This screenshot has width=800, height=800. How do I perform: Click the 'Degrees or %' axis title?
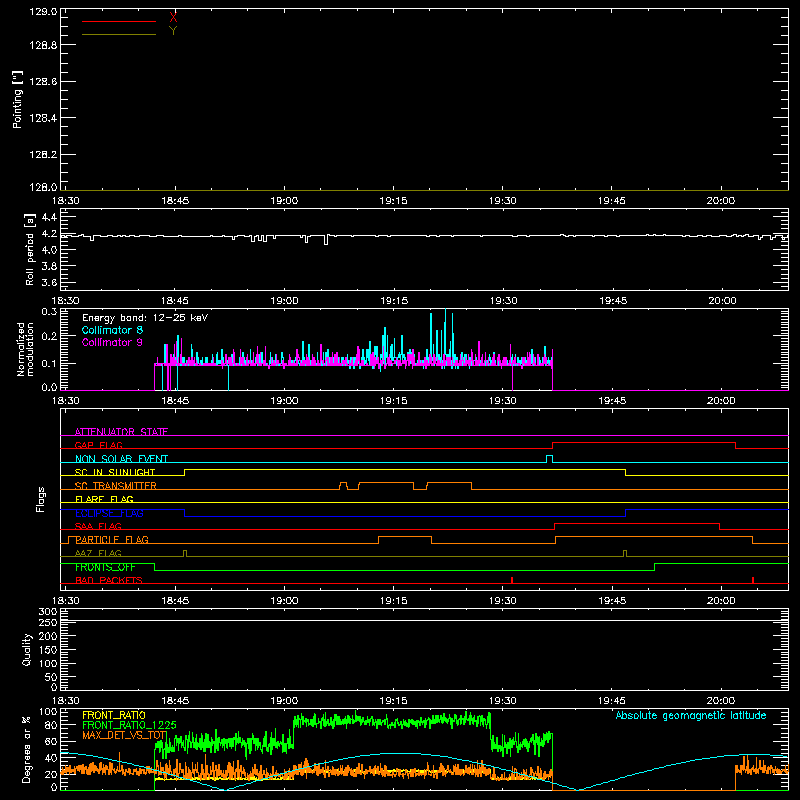(x=27, y=749)
